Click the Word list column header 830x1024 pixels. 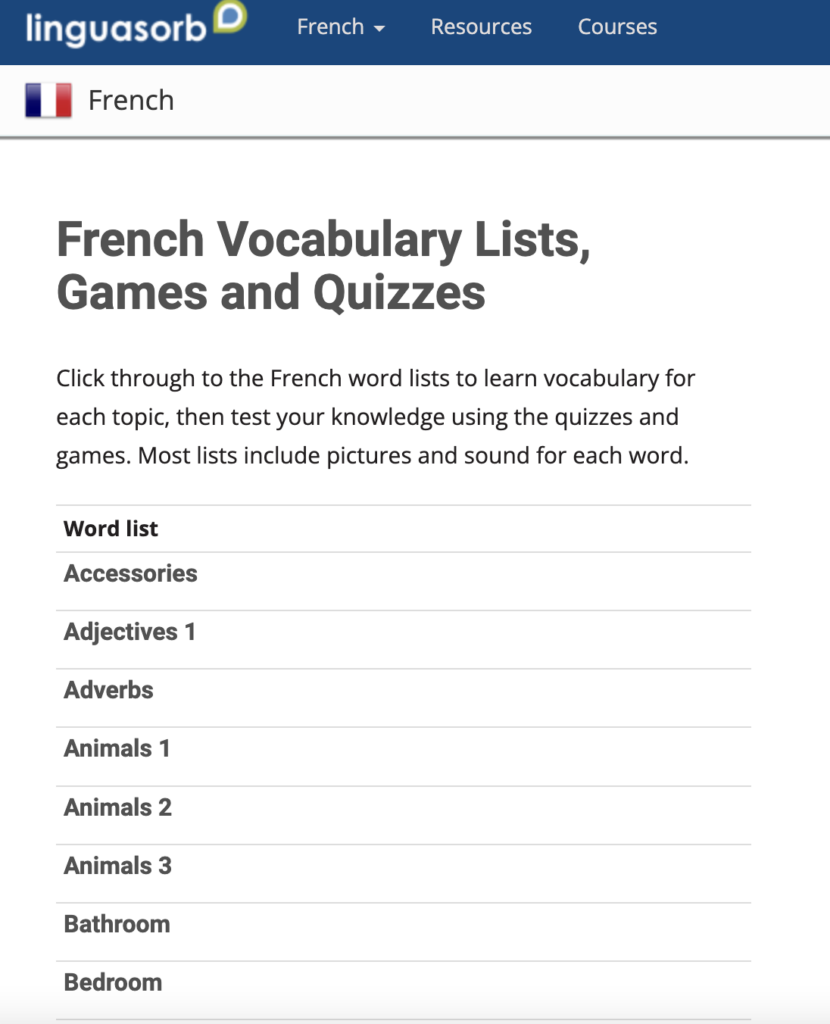point(111,529)
